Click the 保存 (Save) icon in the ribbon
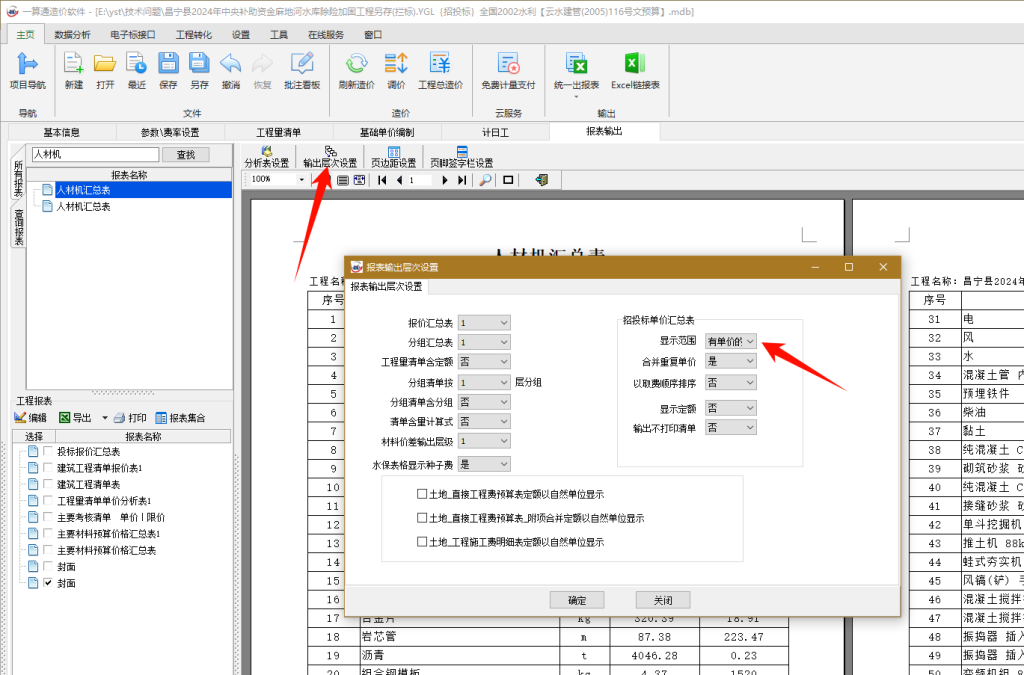 168,64
